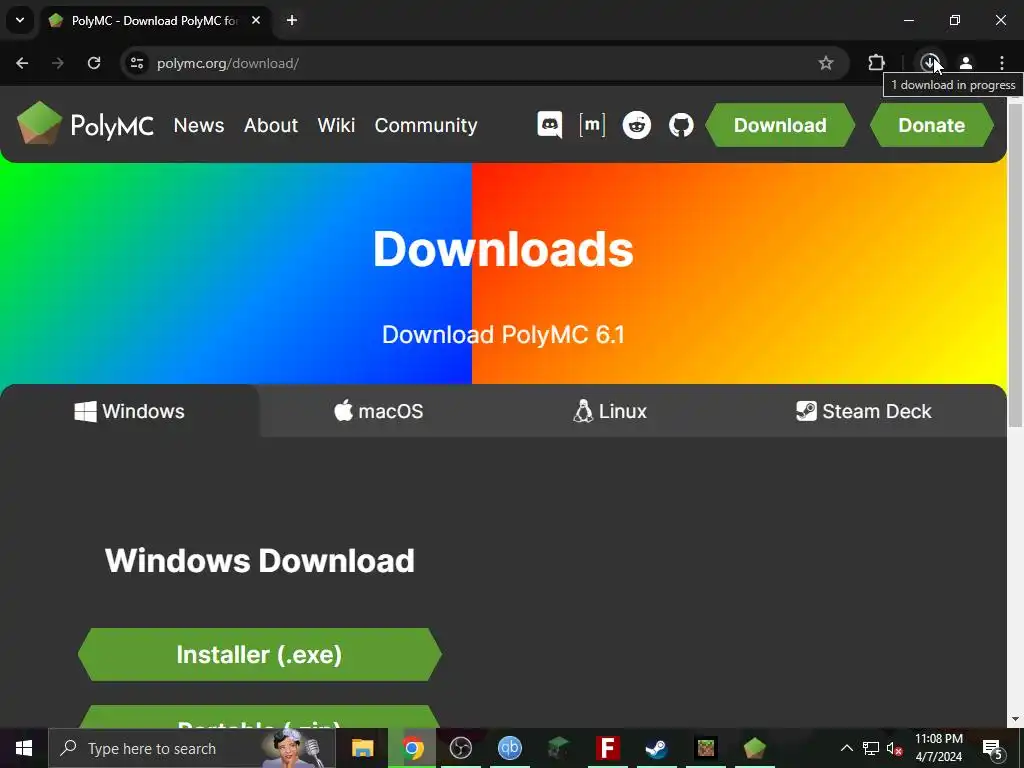This screenshot has height=768, width=1024.
Task: Open network tray icon
Action: [871, 748]
